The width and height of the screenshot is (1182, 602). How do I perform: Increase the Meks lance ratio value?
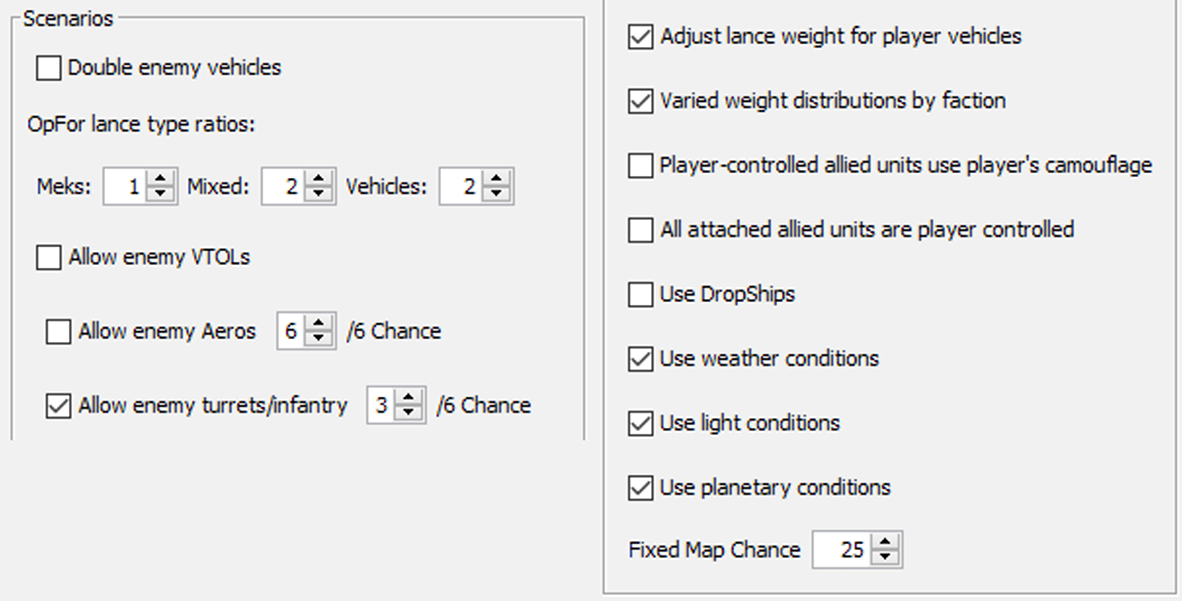160,180
